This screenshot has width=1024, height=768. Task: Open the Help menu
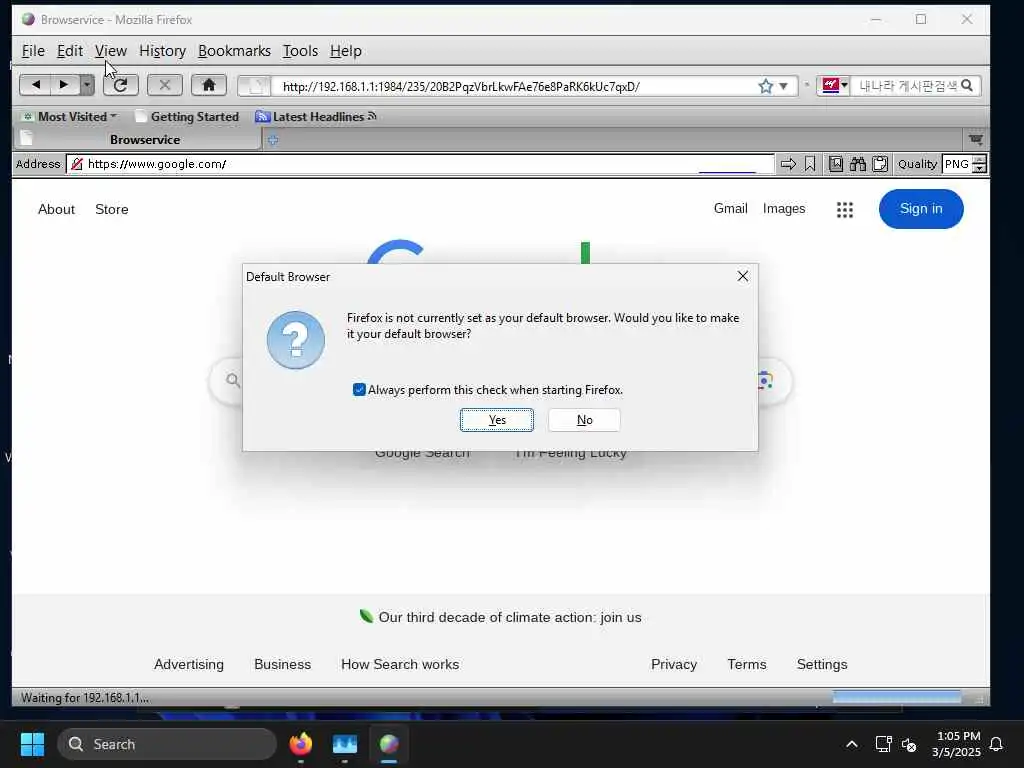tap(345, 51)
